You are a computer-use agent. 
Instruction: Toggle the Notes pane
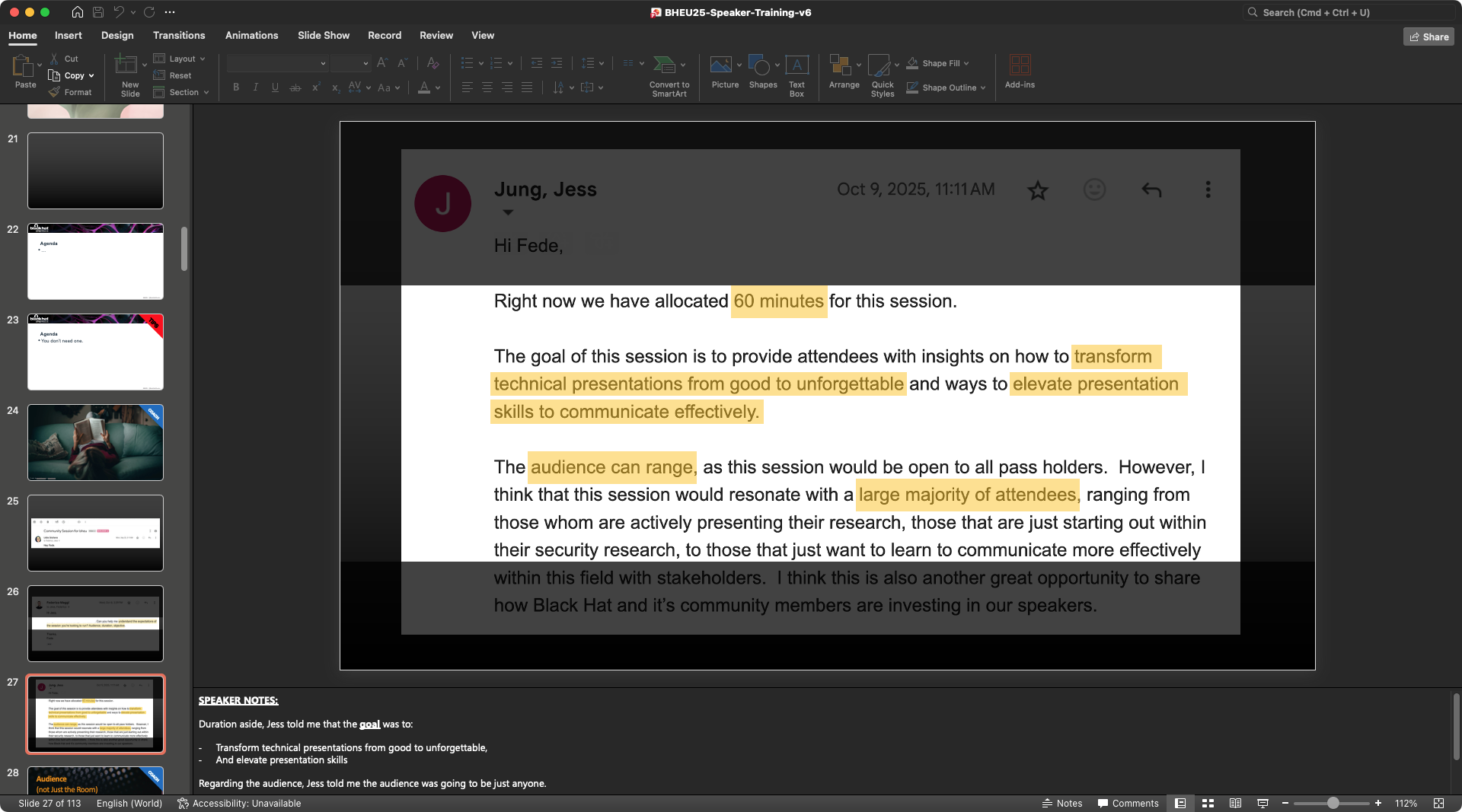pyautogui.click(x=1062, y=804)
